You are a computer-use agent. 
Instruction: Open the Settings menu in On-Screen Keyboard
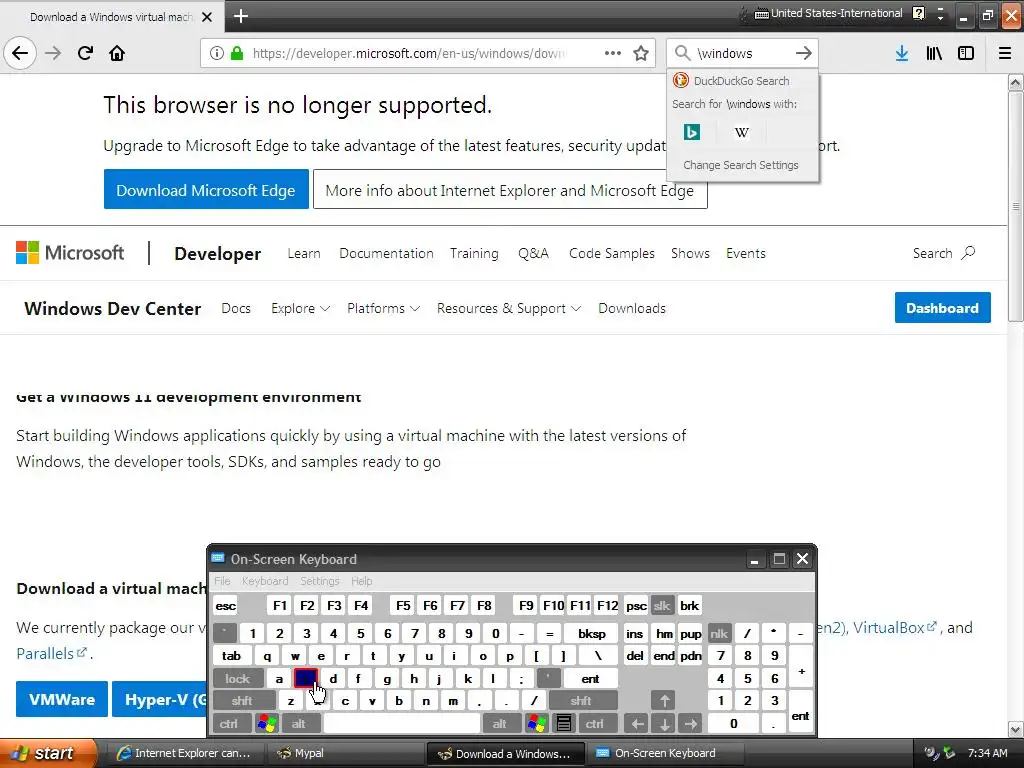point(319,581)
